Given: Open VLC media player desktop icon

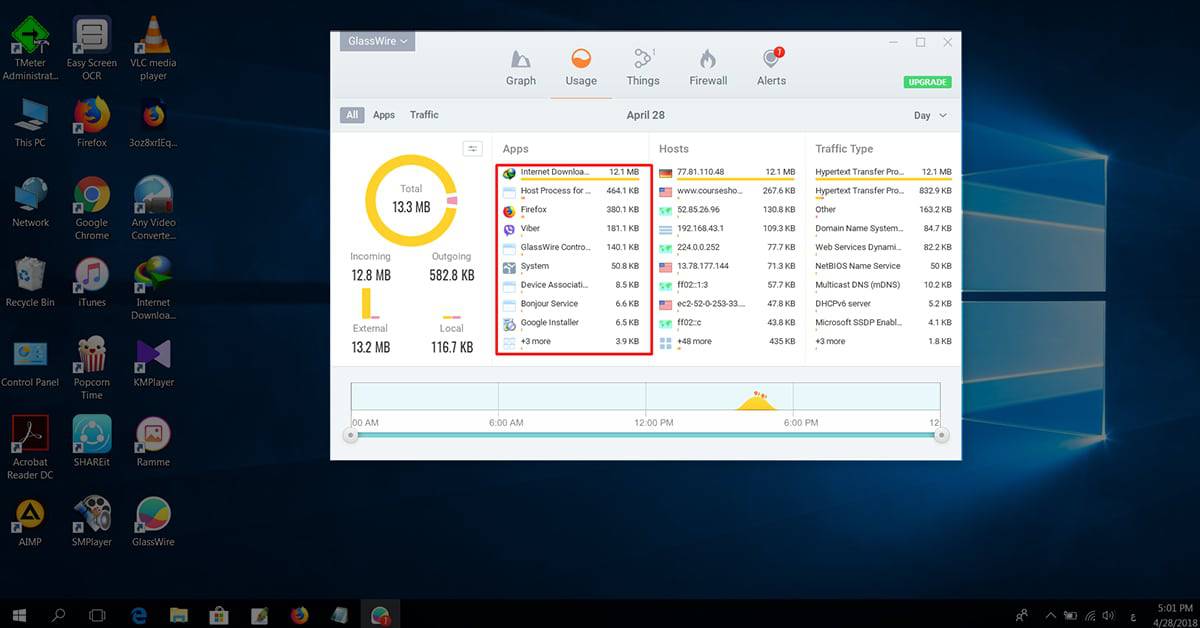Looking at the screenshot, I should pyautogui.click(x=153, y=49).
